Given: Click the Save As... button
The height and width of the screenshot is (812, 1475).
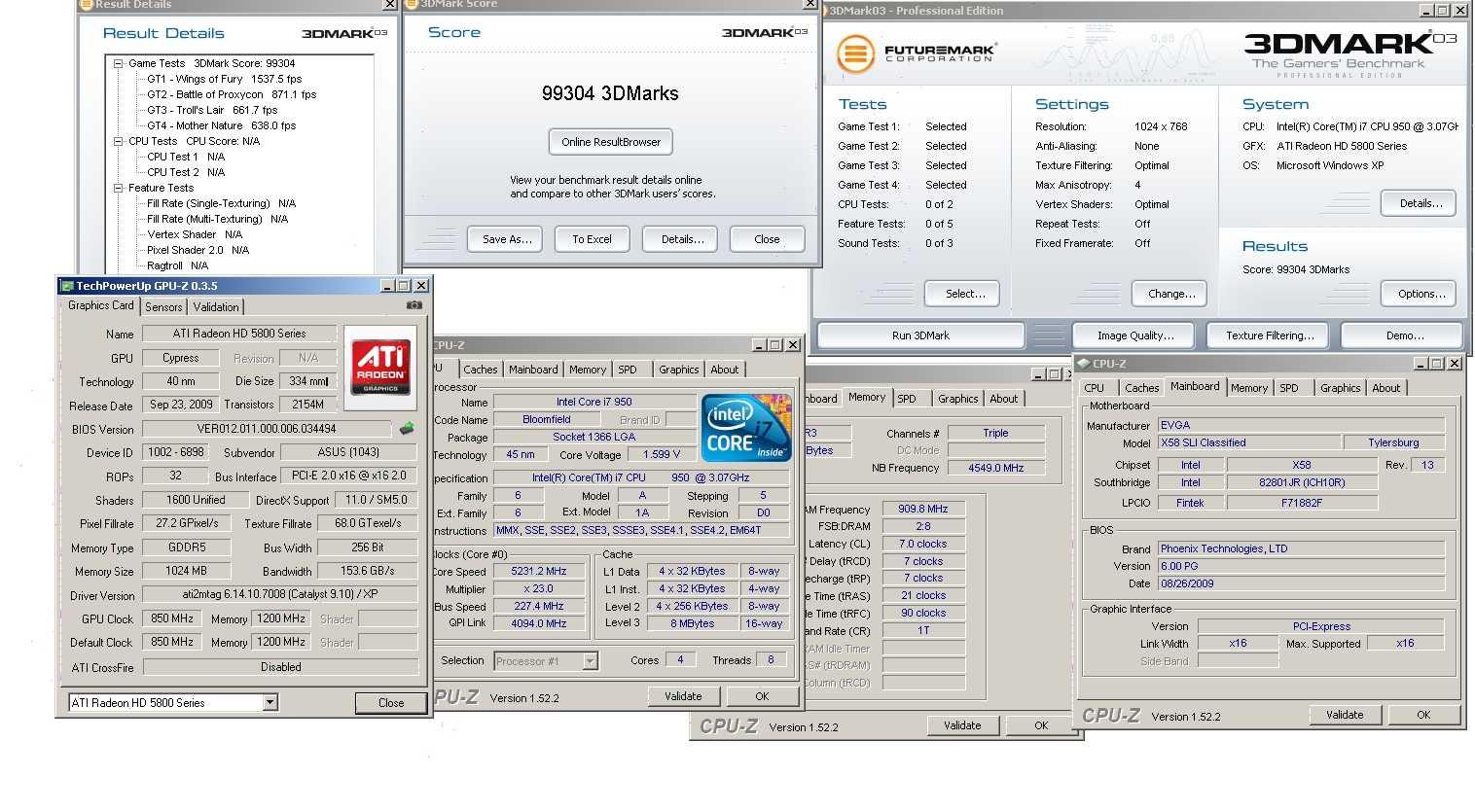Looking at the screenshot, I should tap(507, 239).
